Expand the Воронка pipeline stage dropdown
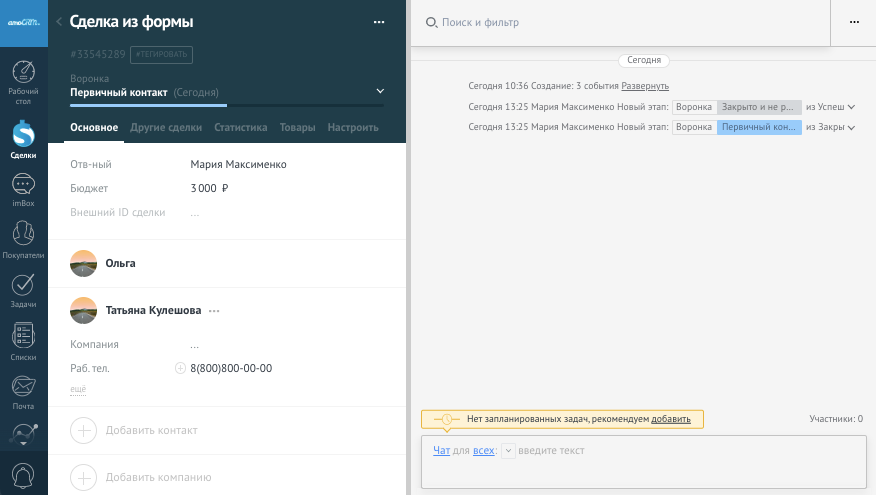 click(x=380, y=91)
